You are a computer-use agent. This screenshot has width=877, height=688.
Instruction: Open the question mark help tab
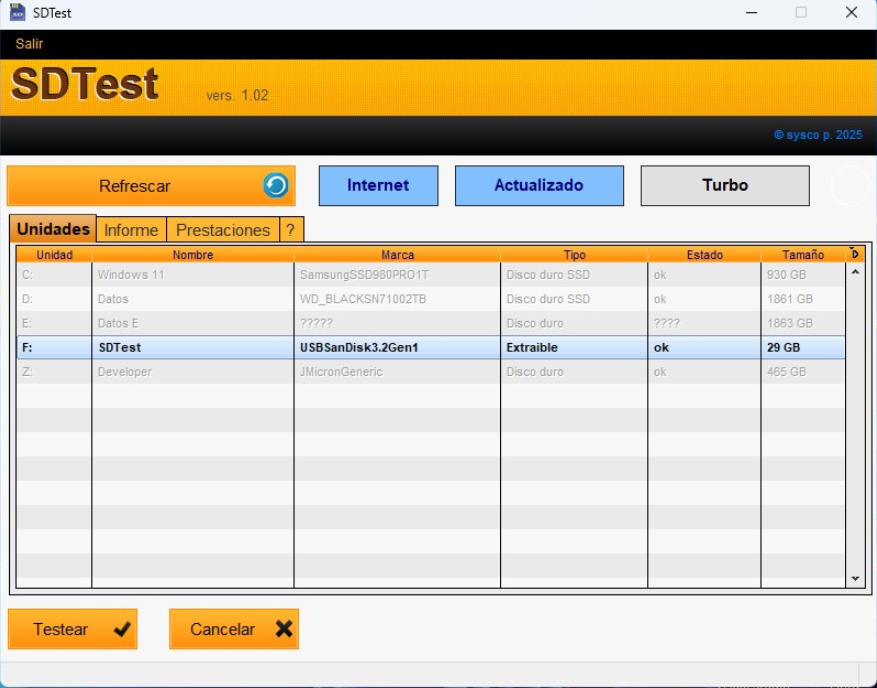click(x=290, y=230)
